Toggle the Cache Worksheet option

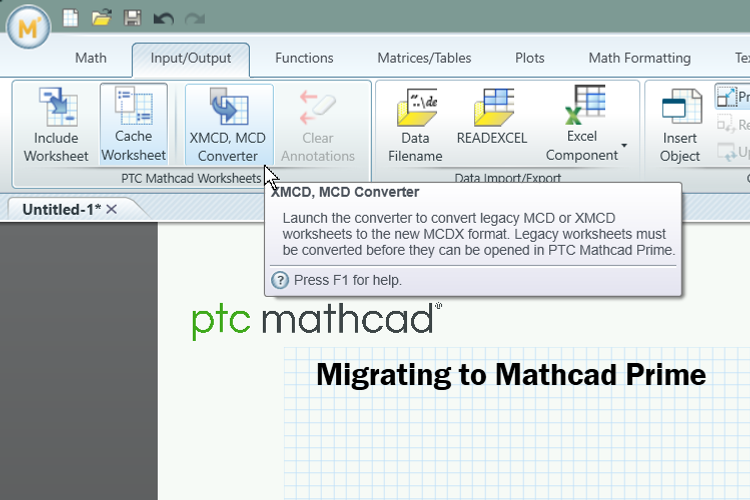(134, 125)
